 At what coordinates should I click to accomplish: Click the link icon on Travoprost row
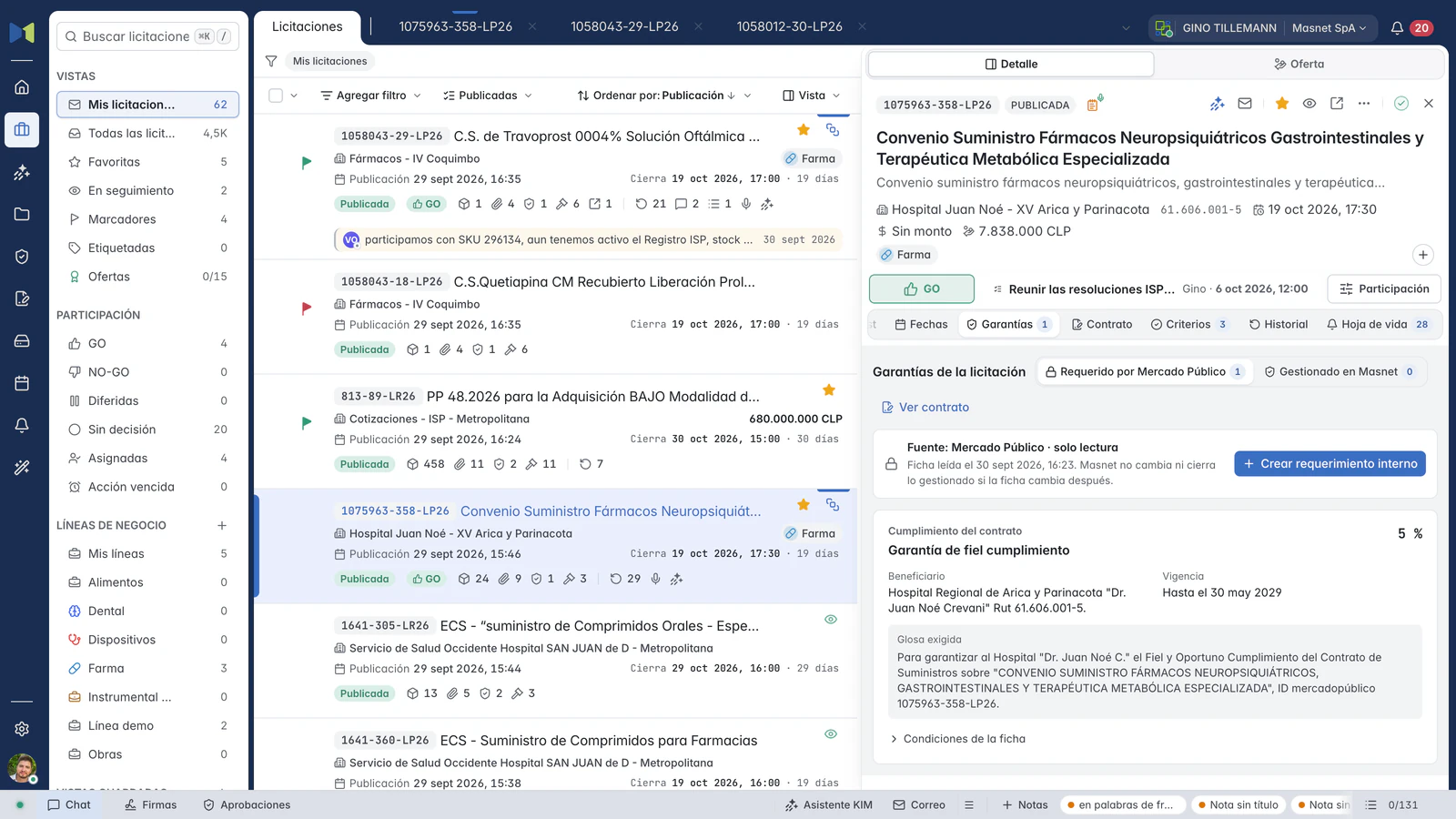pos(833,129)
